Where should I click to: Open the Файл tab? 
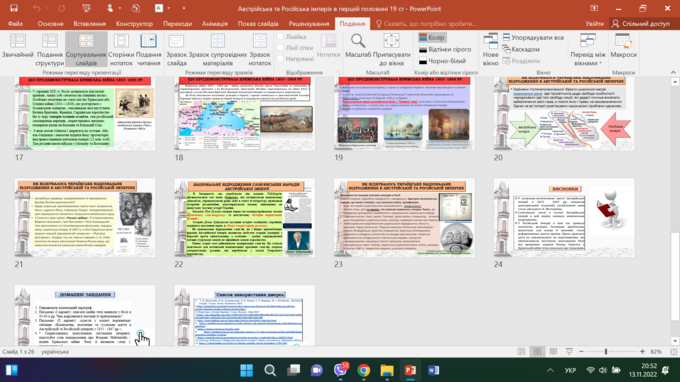point(15,23)
